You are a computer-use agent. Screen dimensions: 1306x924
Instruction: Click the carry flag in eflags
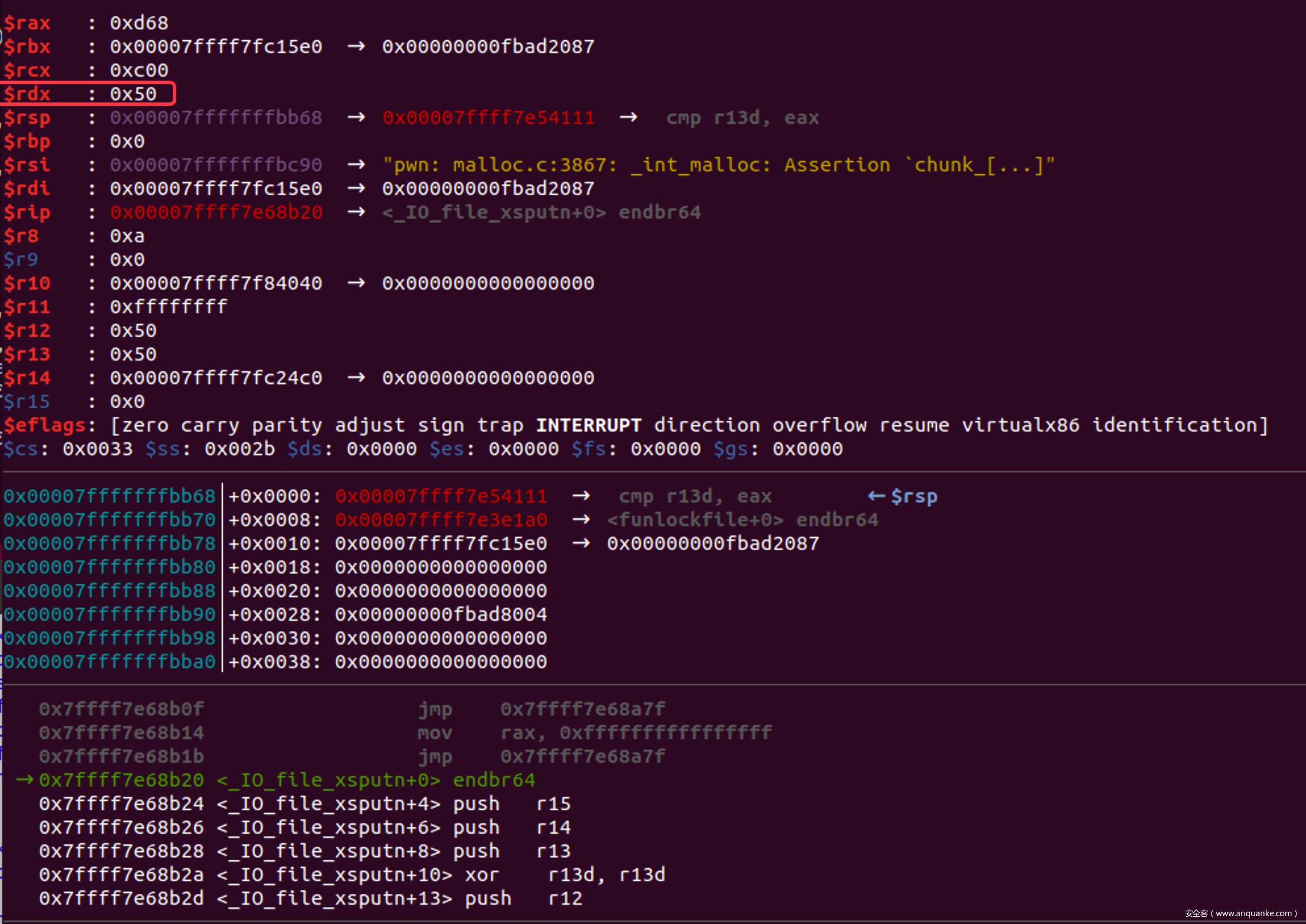pos(210,425)
